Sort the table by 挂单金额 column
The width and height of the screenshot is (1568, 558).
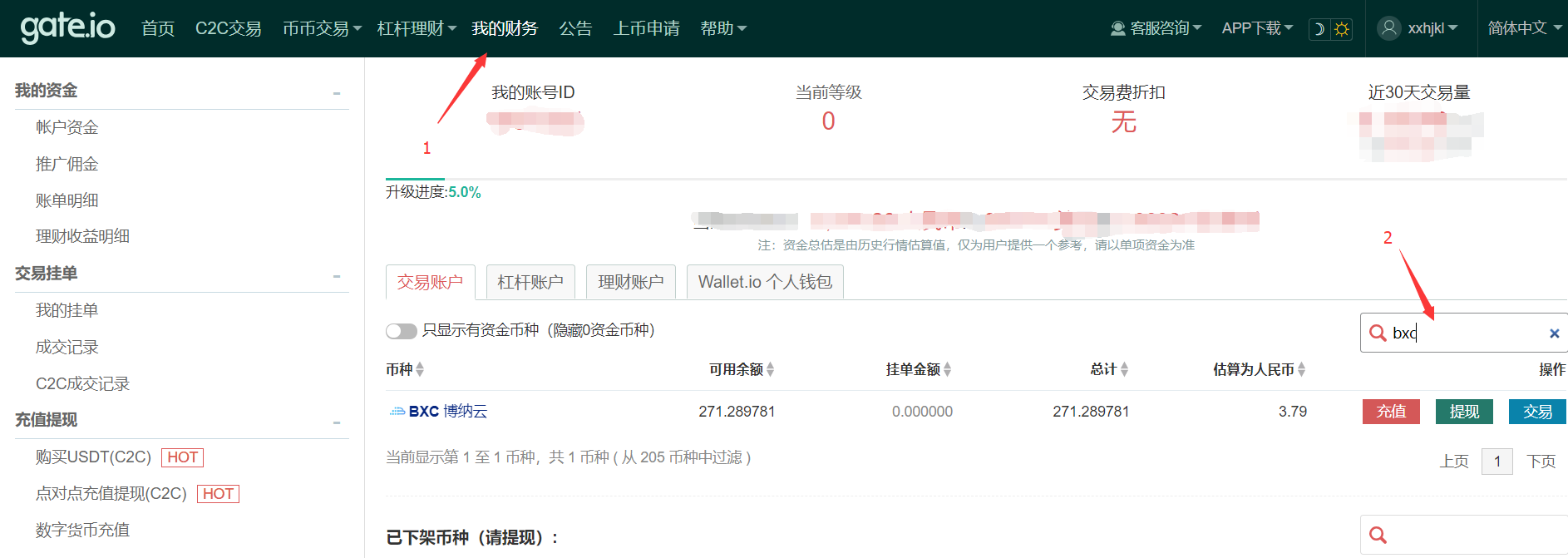pos(919,369)
